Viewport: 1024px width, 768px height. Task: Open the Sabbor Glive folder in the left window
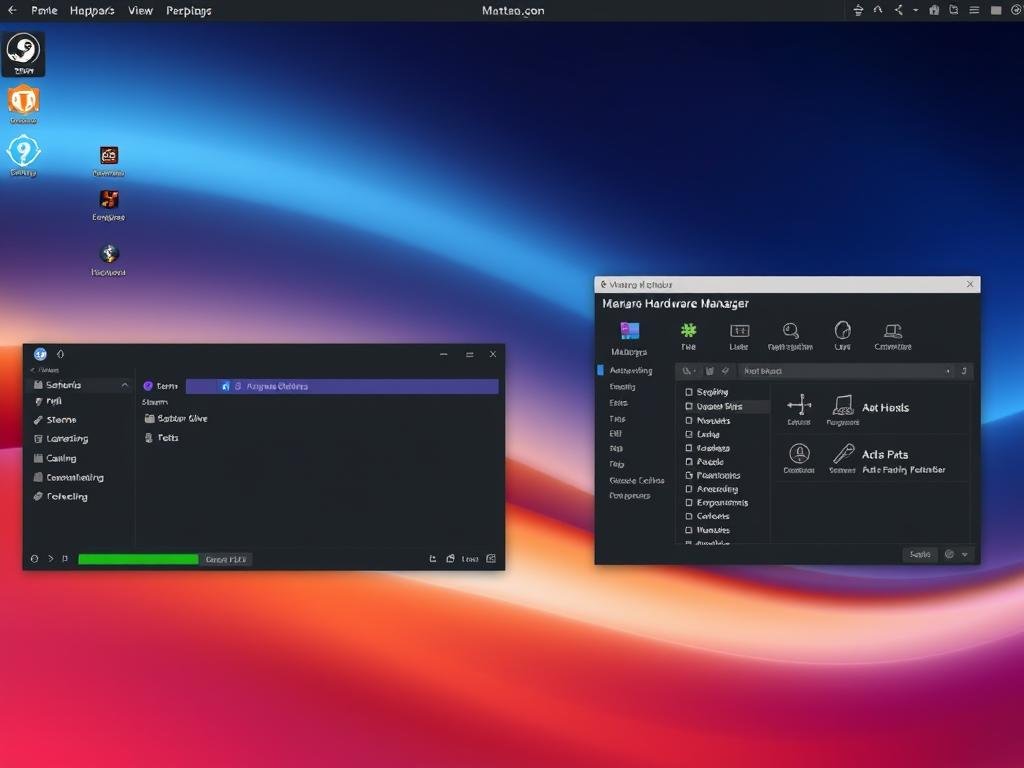tap(176, 419)
